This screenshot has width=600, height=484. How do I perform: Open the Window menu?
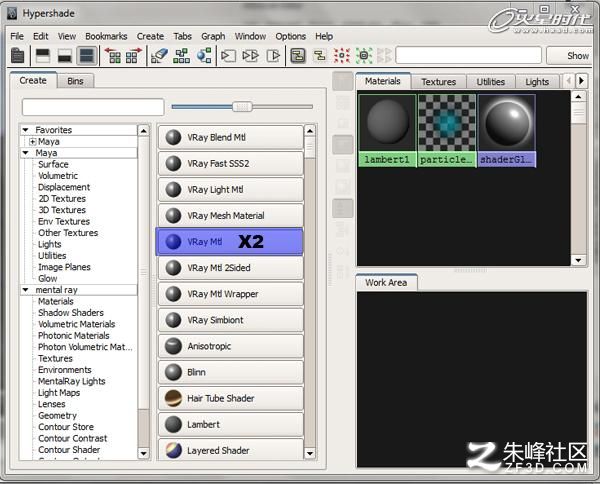[x=250, y=36]
